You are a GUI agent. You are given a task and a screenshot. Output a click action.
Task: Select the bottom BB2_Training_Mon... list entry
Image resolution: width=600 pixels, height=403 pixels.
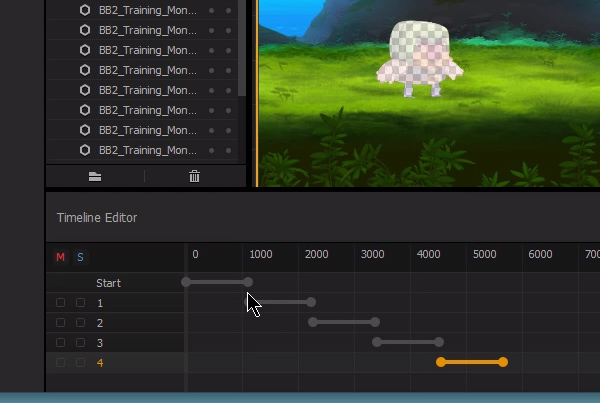142,150
